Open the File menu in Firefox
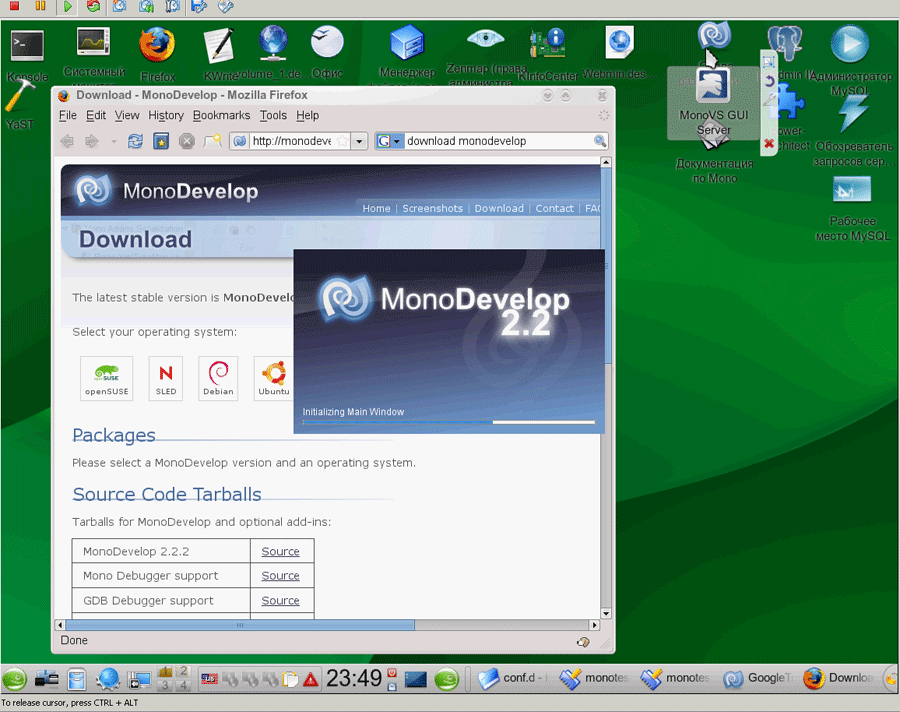The image size is (900, 712). (x=68, y=115)
